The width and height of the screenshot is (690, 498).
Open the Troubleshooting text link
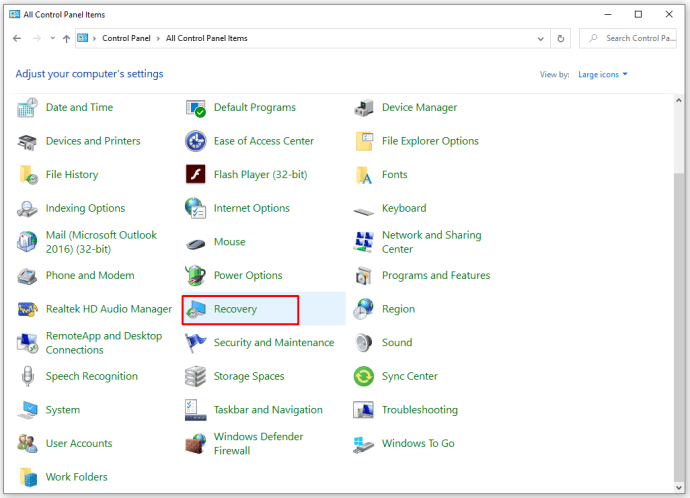click(420, 410)
